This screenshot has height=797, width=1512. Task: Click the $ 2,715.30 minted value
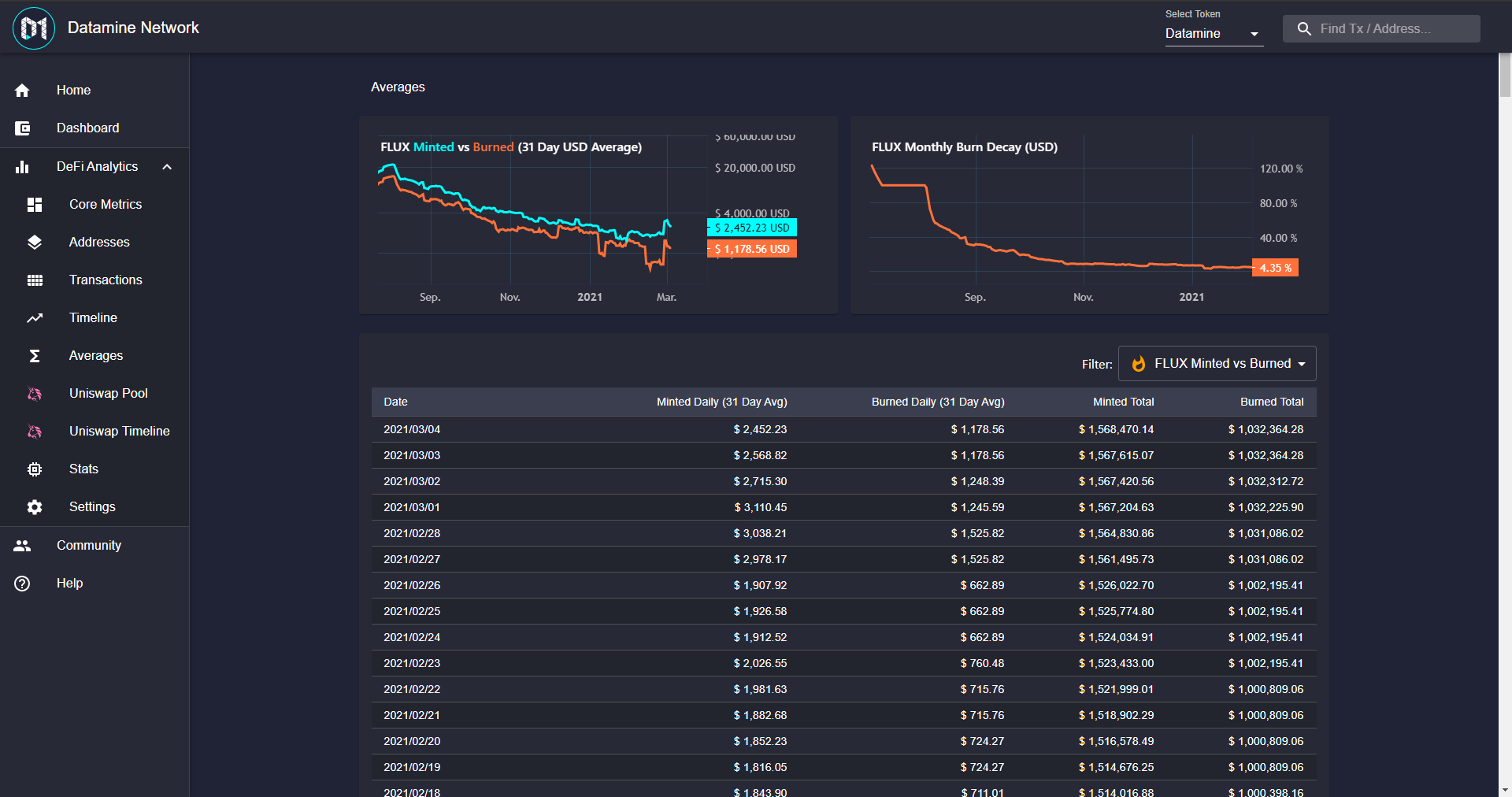point(760,482)
